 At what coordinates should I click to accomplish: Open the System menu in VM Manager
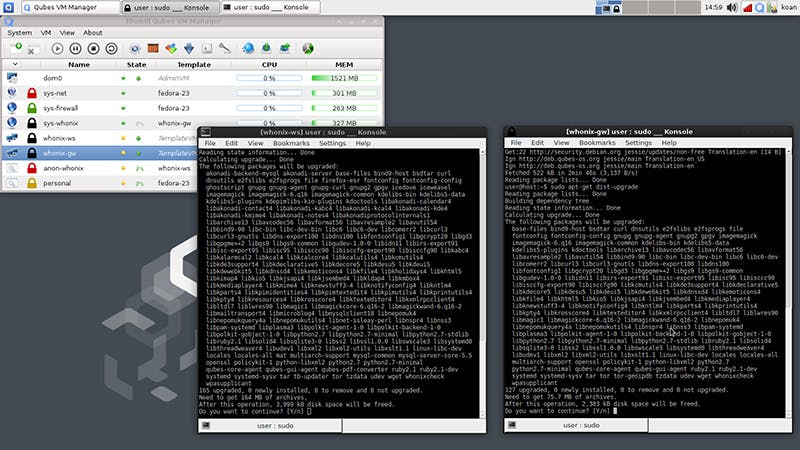tap(19, 33)
